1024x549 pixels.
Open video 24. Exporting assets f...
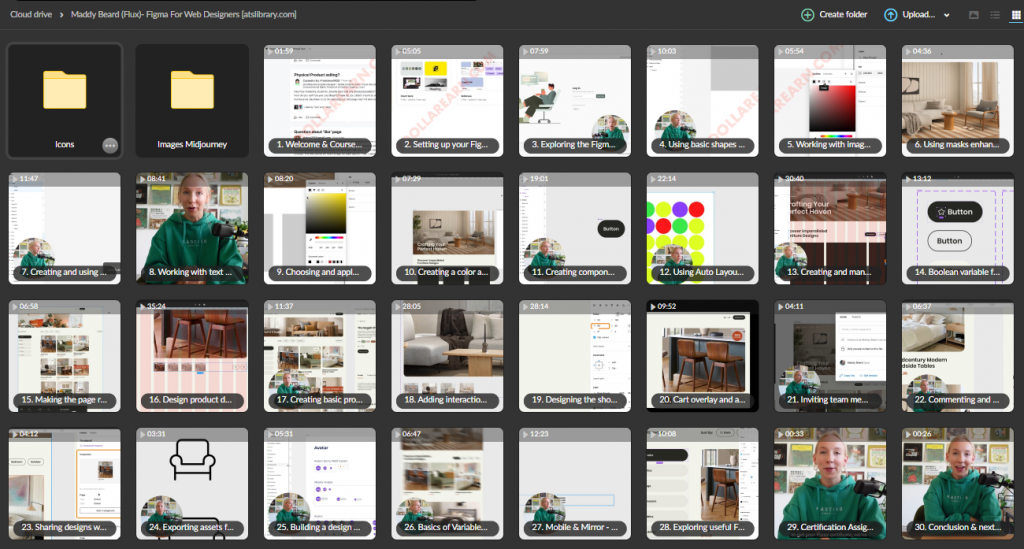tap(192, 484)
